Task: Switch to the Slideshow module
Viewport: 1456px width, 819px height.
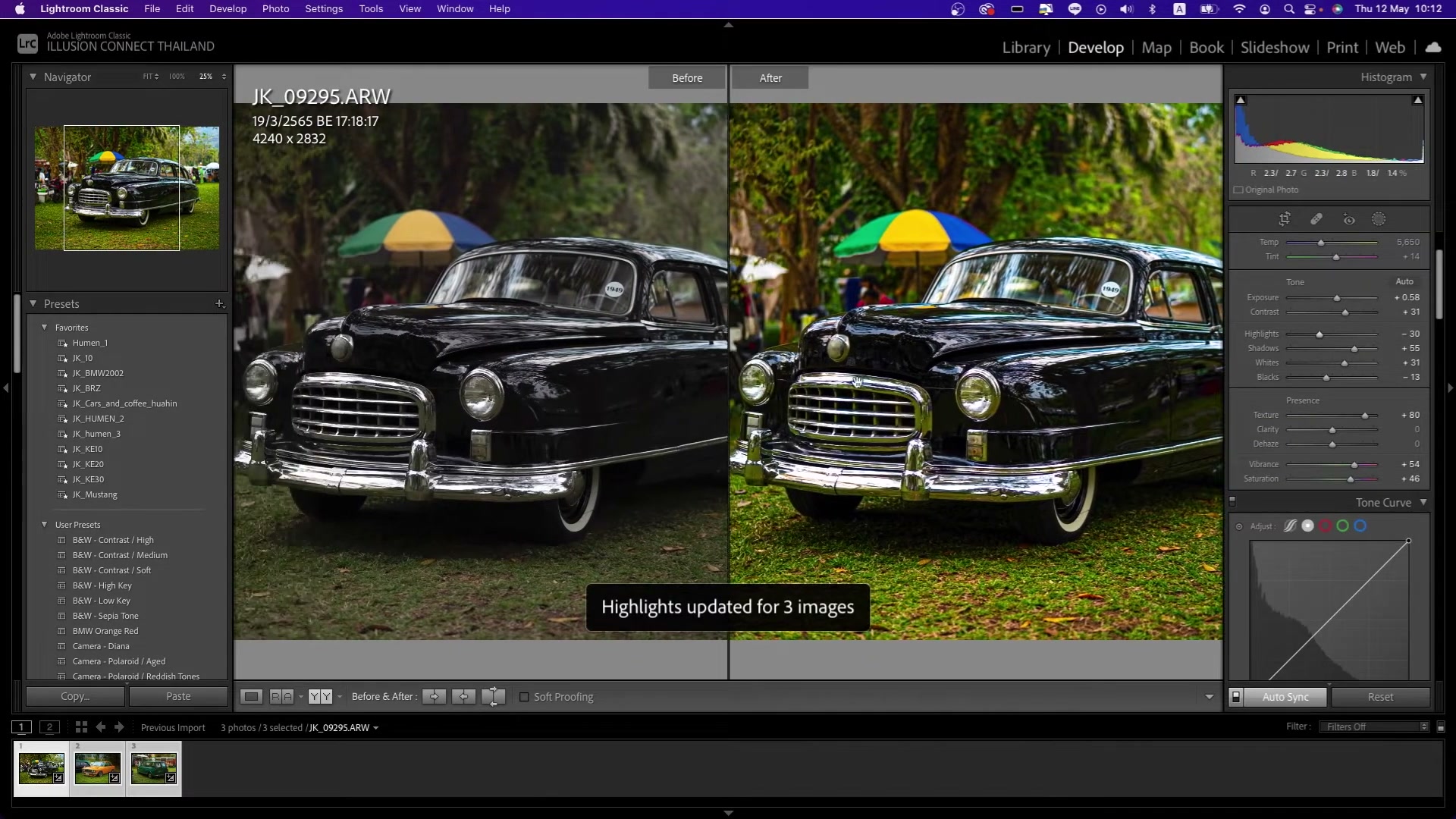Action: tap(1275, 47)
